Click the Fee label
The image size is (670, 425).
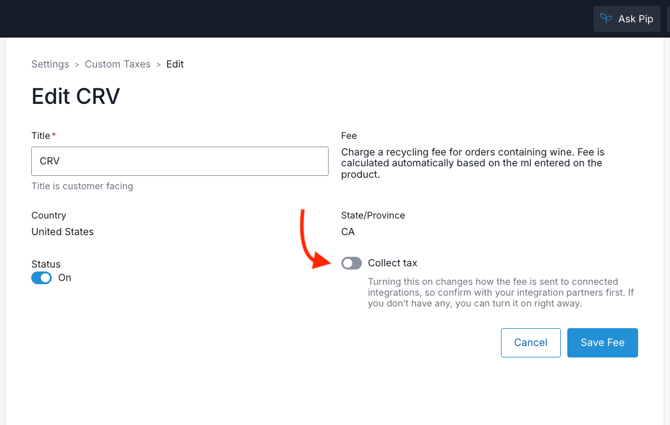pos(349,136)
